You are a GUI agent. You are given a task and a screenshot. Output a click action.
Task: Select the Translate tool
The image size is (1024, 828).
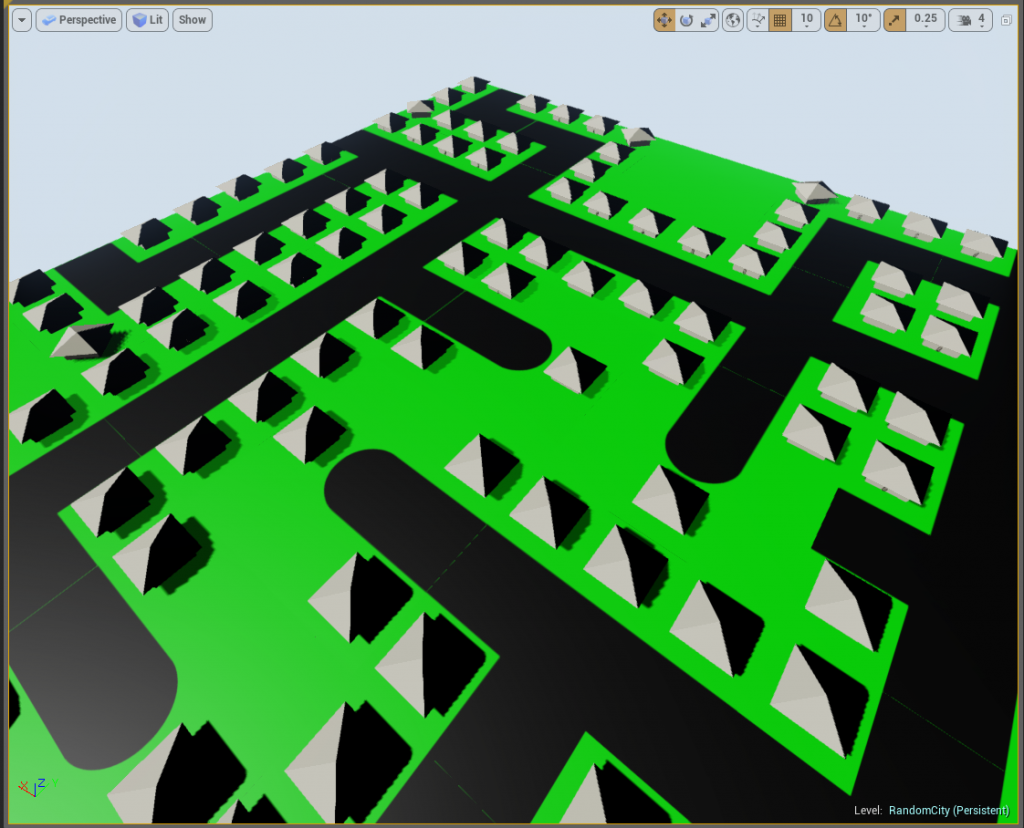click(x=665, y=19)
